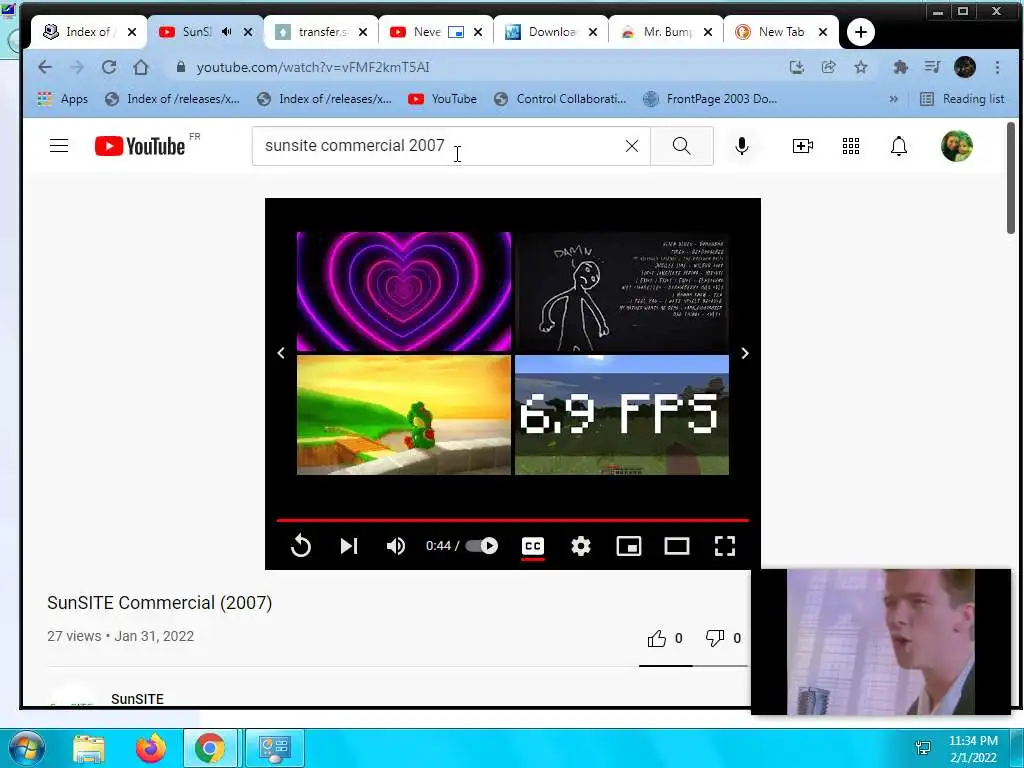Open the Create video camera icon
This screenshot has height=768, width=1024.
tap(803, 146)
